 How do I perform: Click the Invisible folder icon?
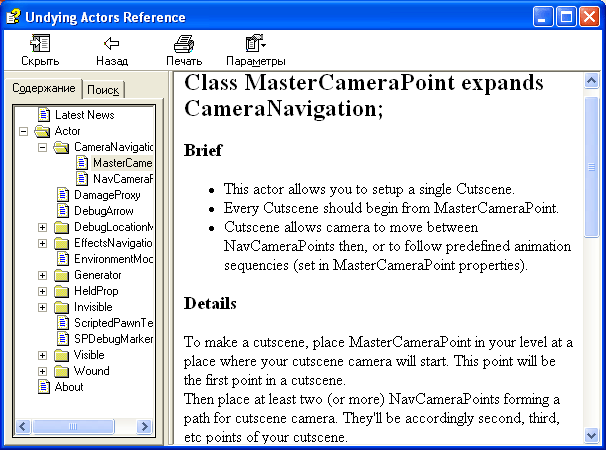[61, 307]
